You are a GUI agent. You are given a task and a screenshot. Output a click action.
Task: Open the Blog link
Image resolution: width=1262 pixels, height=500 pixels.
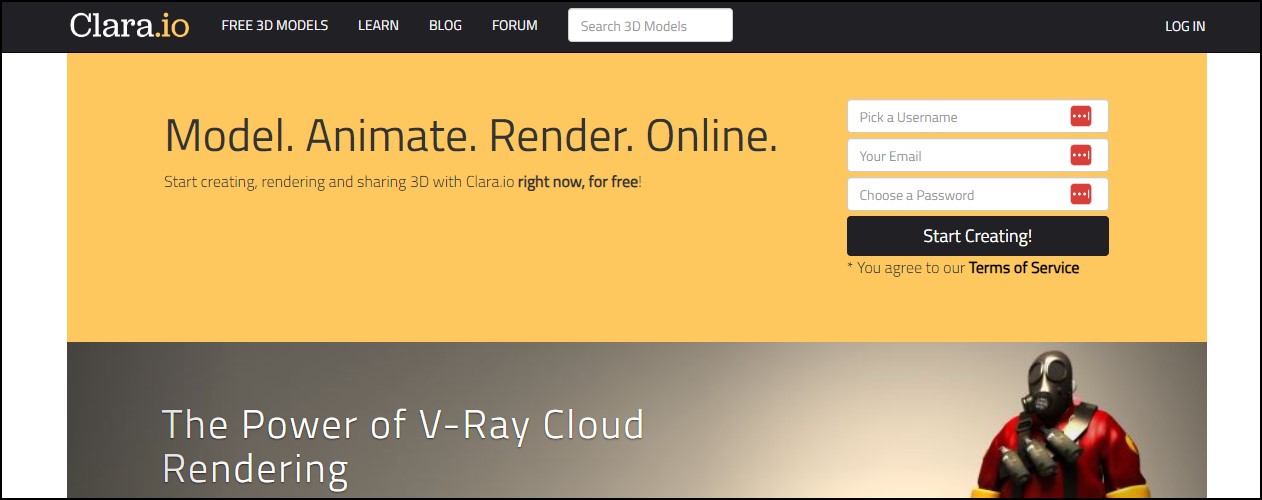[x=445, y=26]
